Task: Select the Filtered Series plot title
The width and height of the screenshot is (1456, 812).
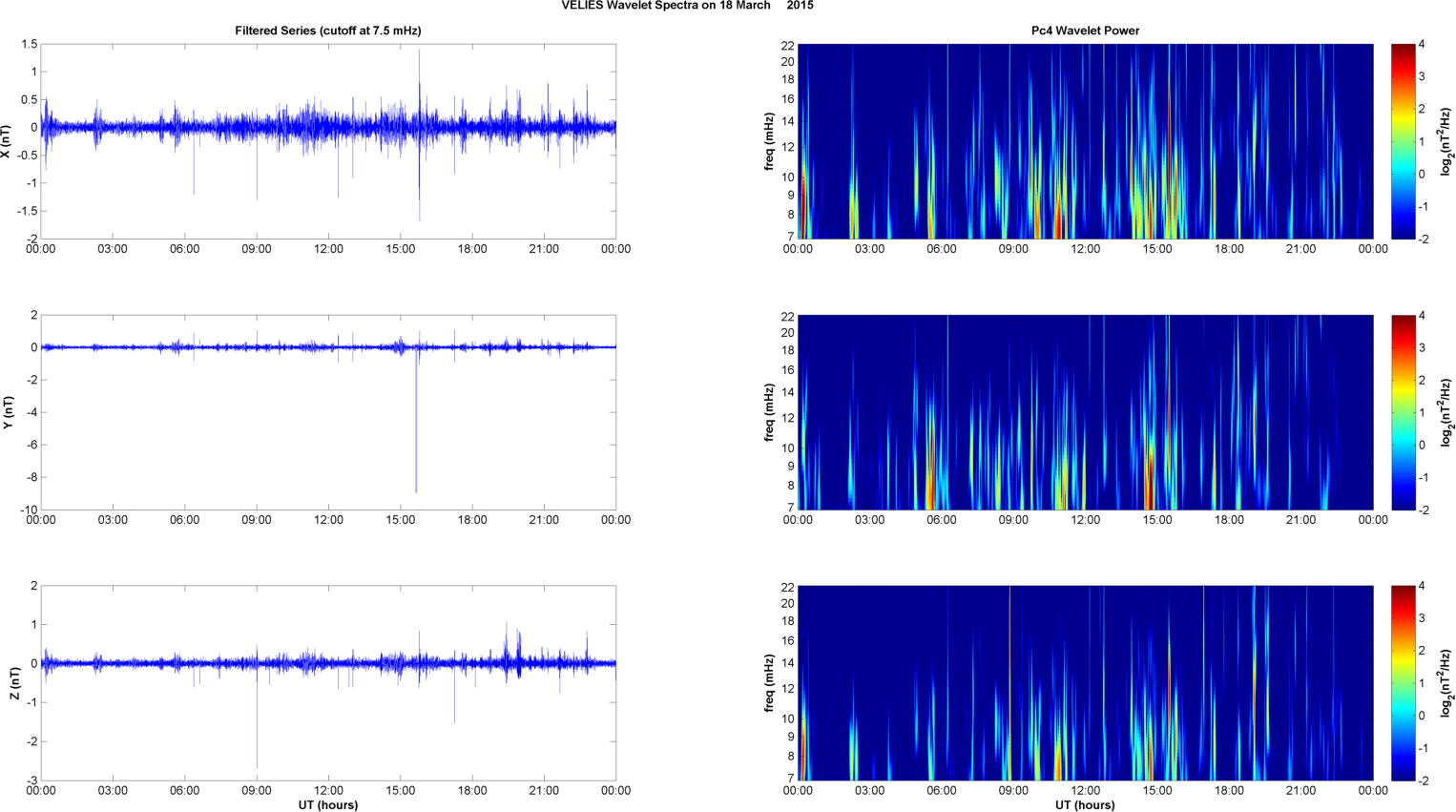Action: (327, 31)
